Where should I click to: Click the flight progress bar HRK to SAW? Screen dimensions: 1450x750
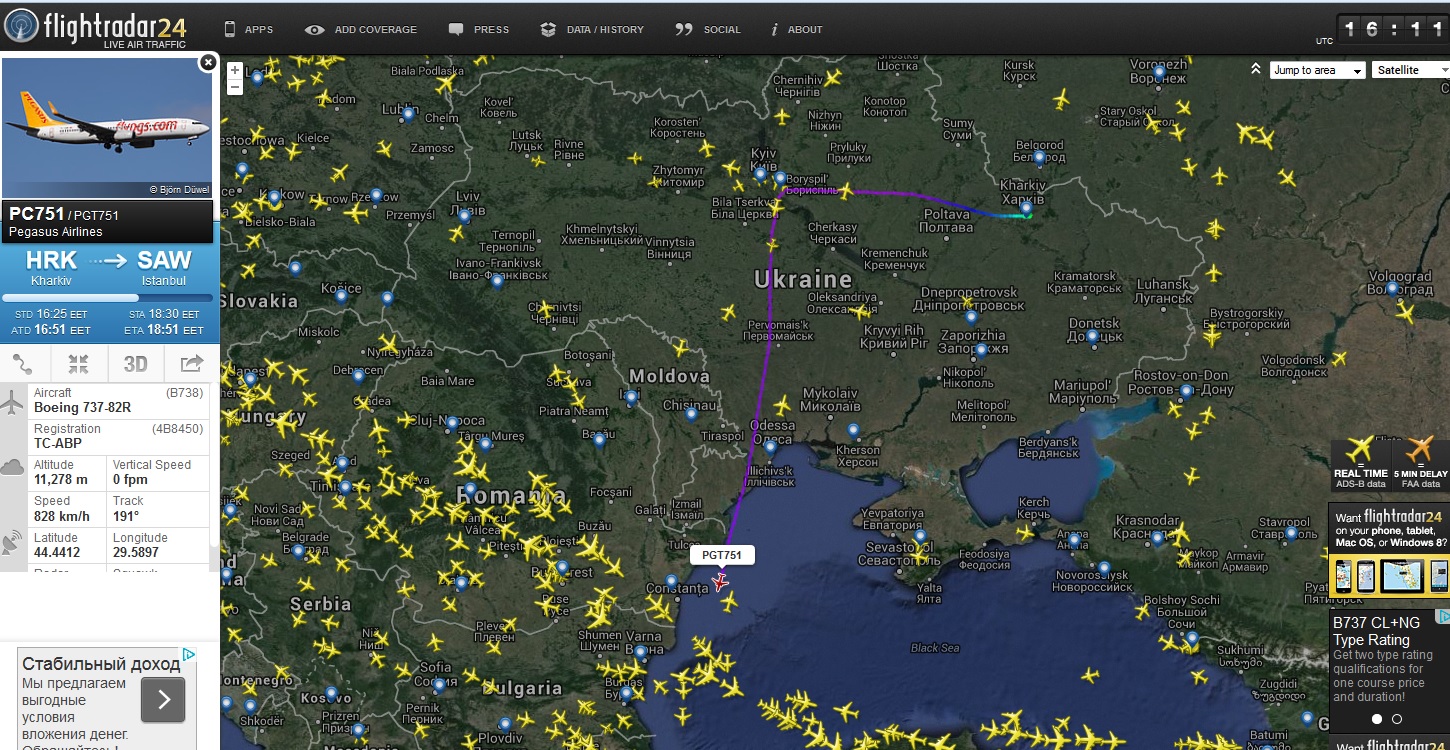click(107, 297)
